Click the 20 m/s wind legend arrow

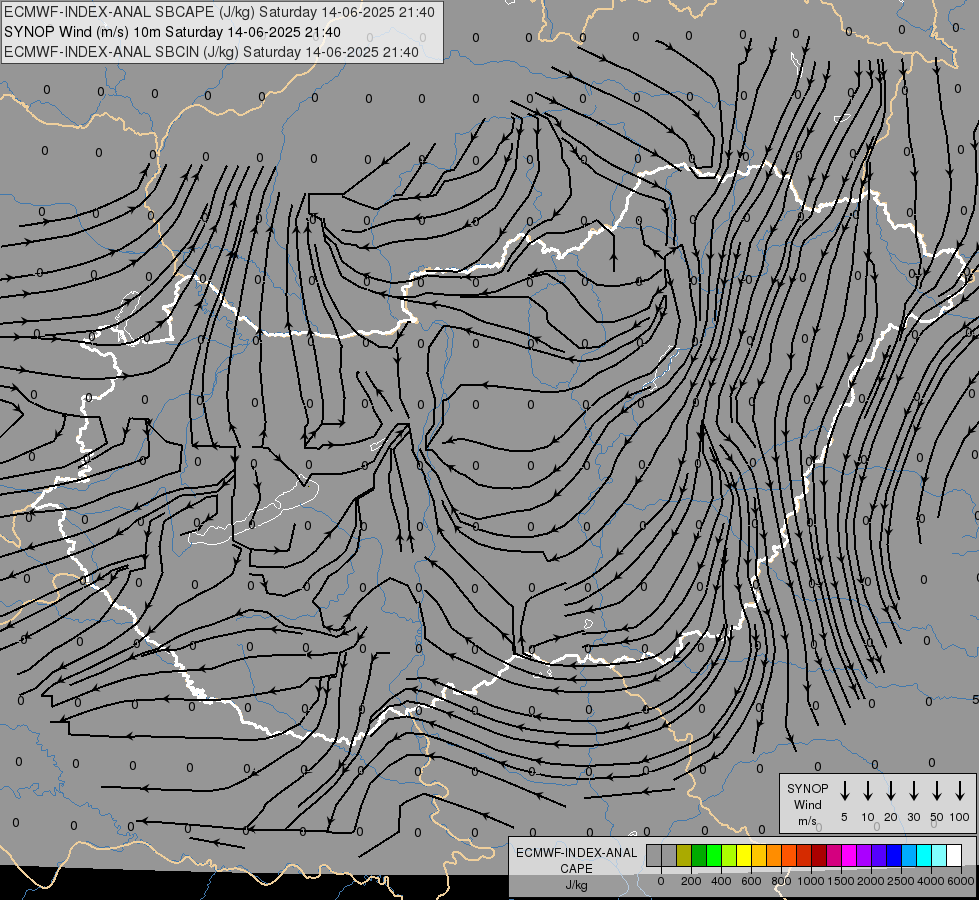[890, 791]
